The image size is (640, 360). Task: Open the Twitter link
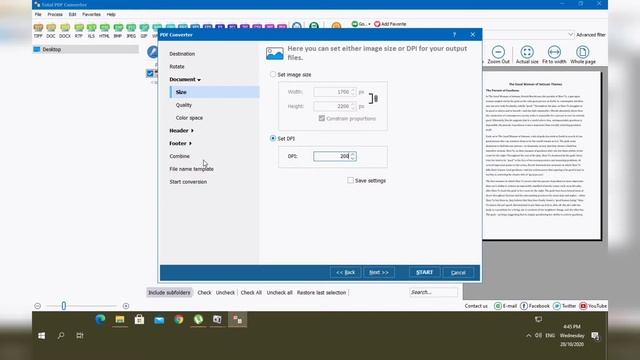click(x=564, y=306)
